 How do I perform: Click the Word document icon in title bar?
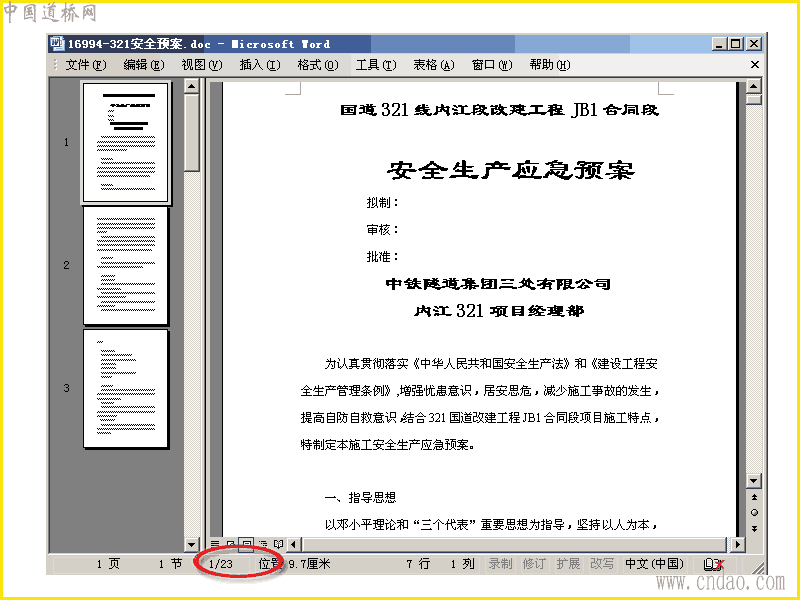click(58, 44)
